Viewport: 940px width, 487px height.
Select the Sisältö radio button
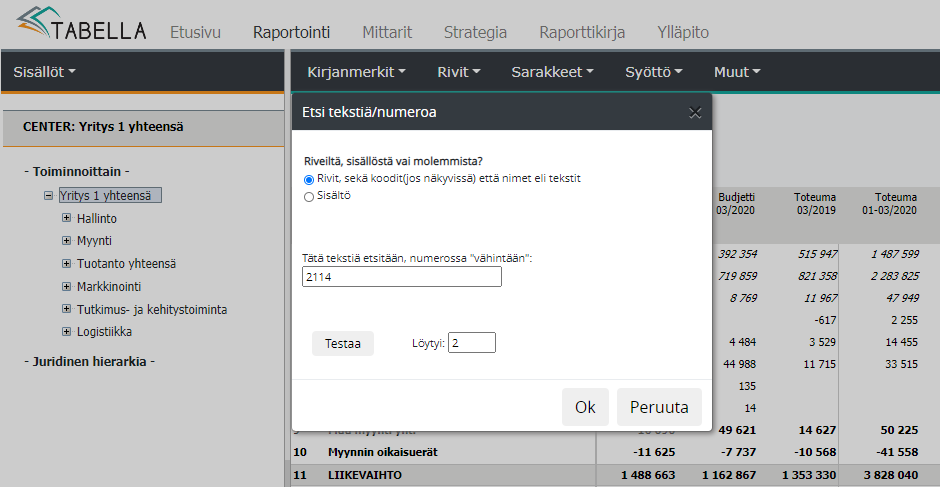click(x=309, y=197)
